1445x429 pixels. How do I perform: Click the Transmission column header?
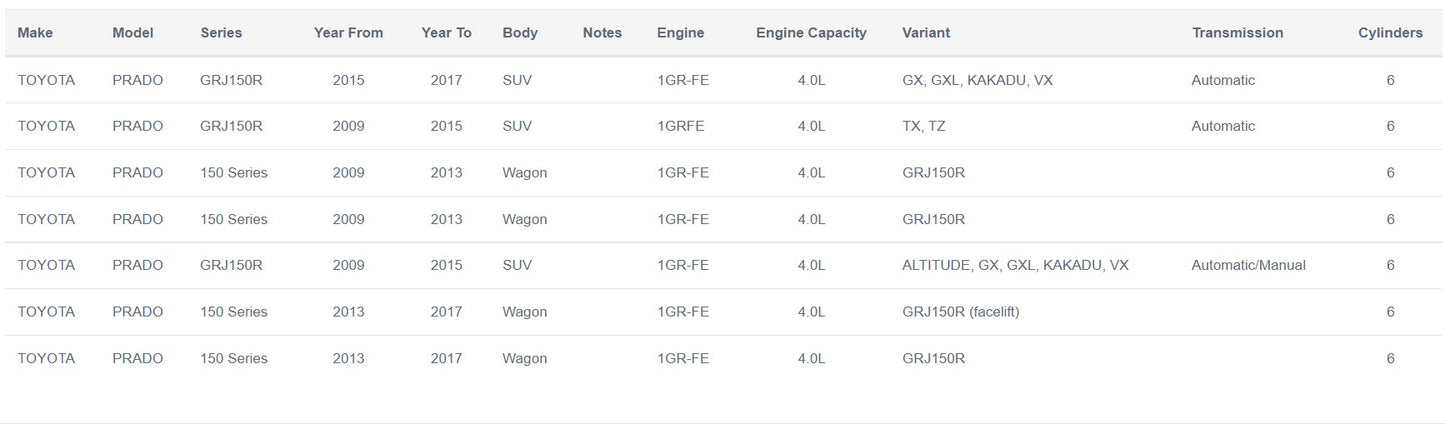pos(1237,33)
